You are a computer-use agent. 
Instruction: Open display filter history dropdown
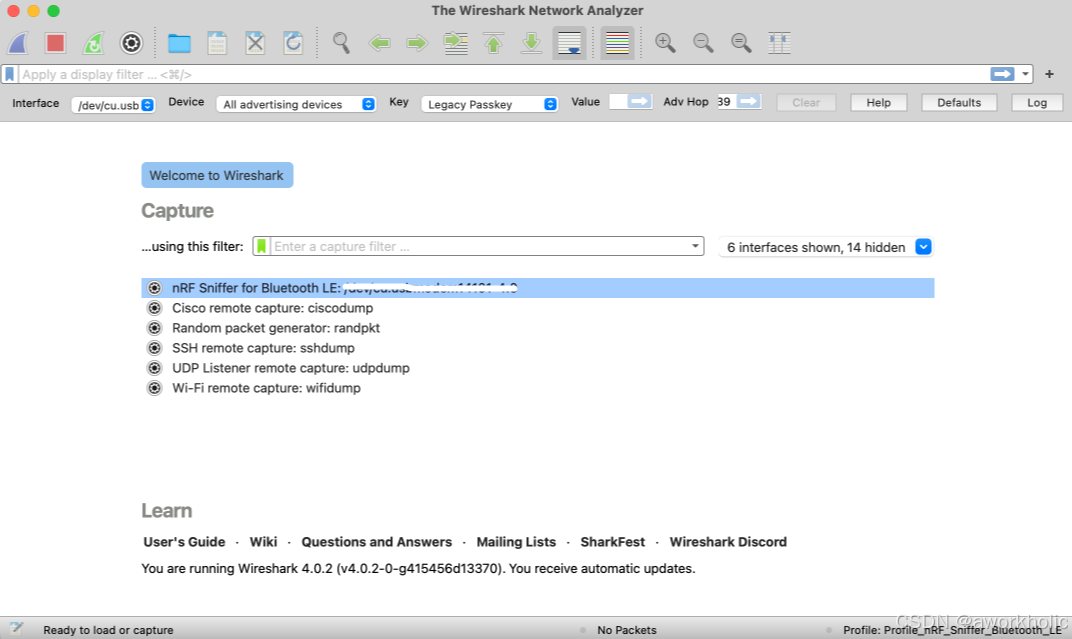(x=1025, y=74)
